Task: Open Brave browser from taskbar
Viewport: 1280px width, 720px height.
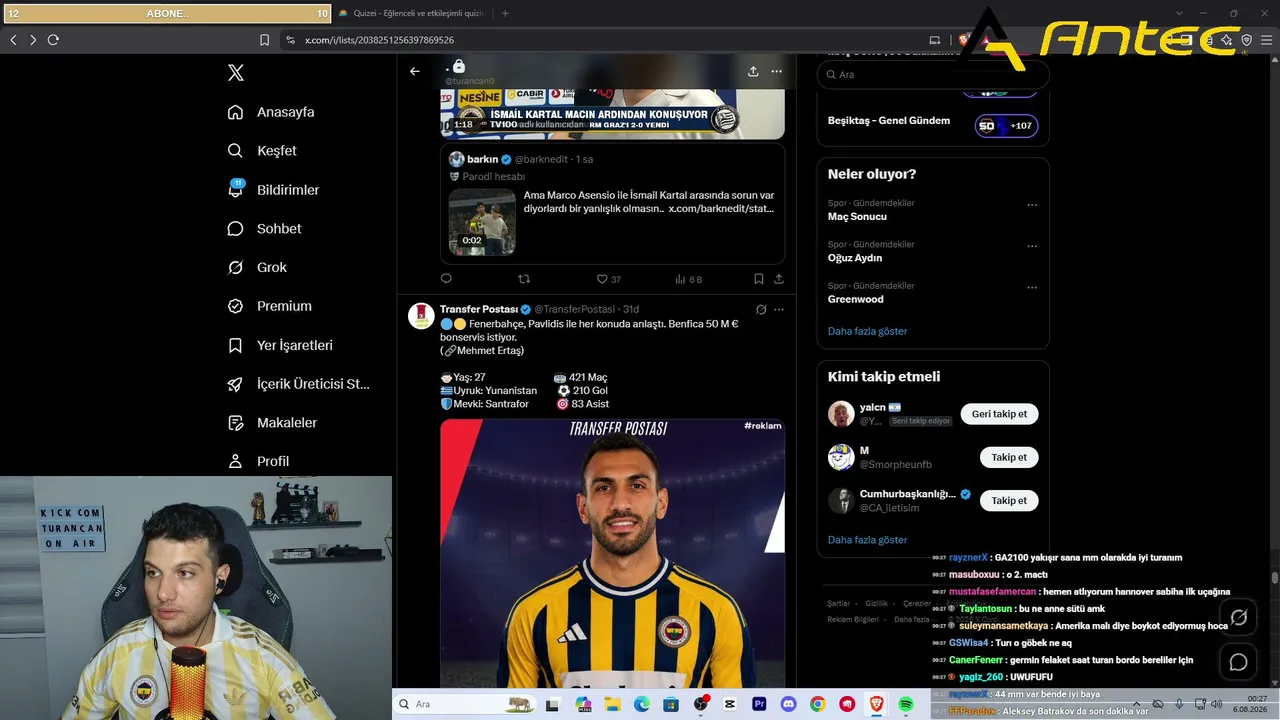Action: pos(877,704)
